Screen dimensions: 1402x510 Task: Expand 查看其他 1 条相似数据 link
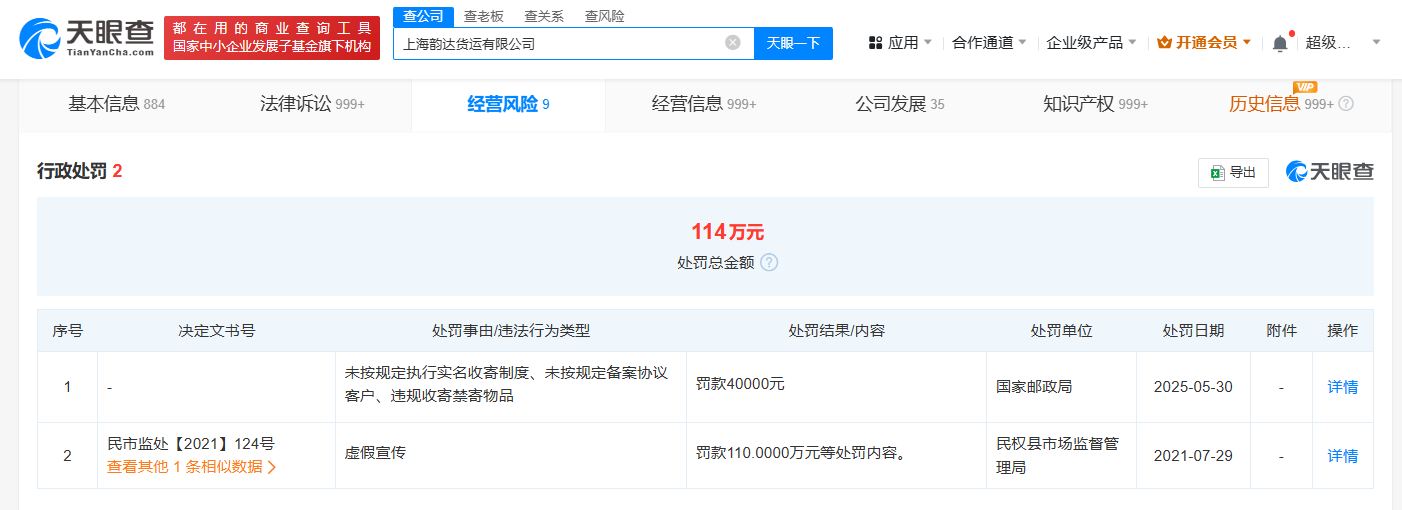(x=192, y=466)
